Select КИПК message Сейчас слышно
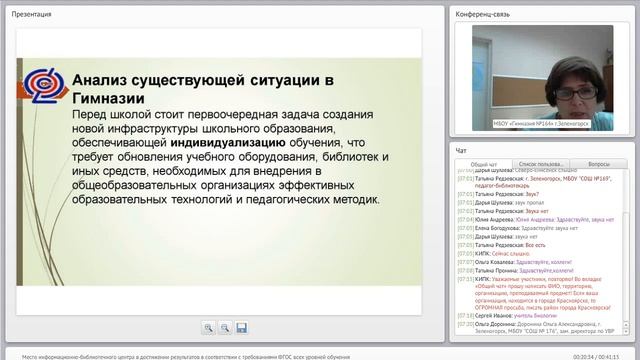The height and width of the screenshot is (360, 640). coord(494,253)
